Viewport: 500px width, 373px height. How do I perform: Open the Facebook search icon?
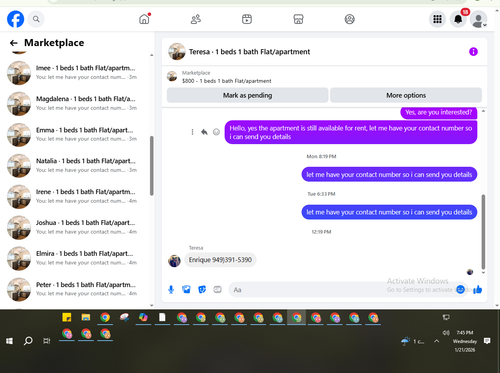pyautogui.click(x=36, y=19)
